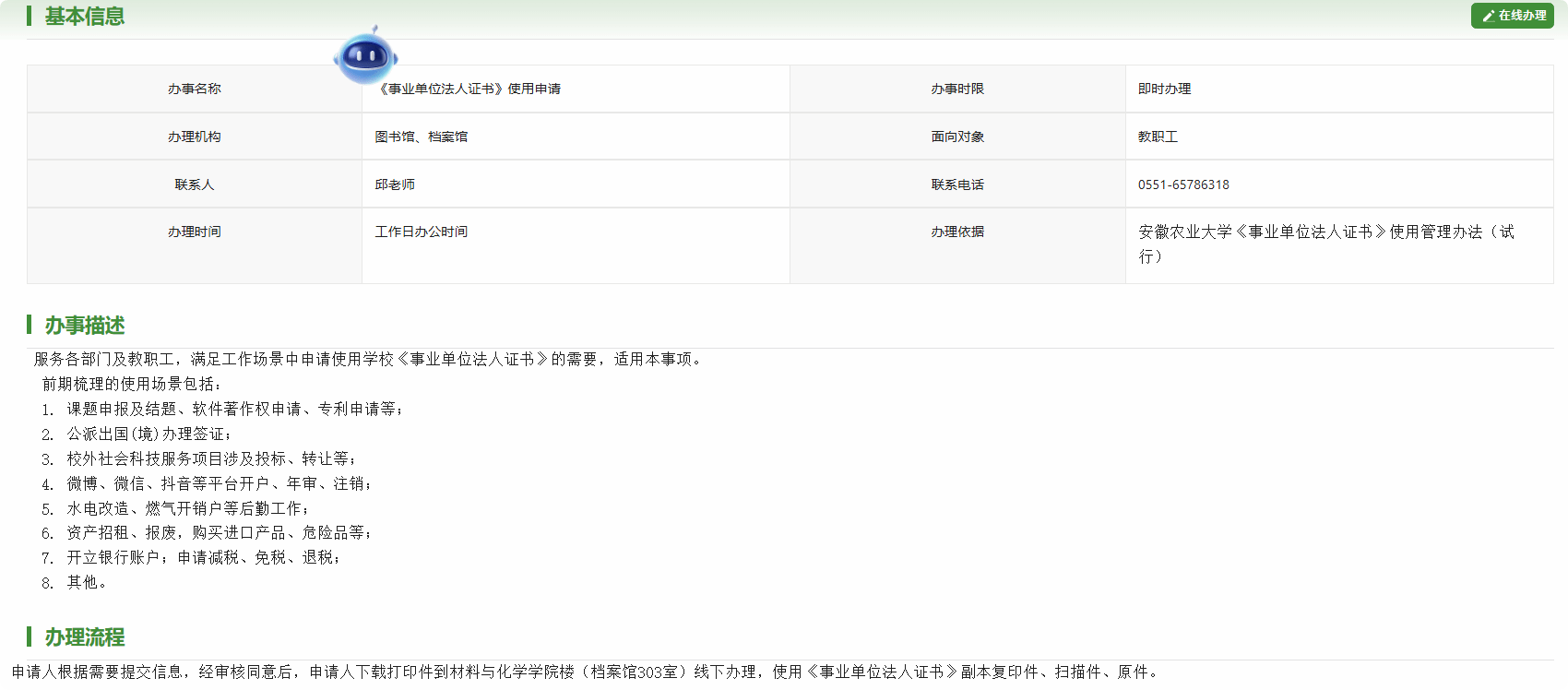
Task: Select the 《事业单位法人证书》使用申请 title cell
Action: pyautogui.click(x=469, y=89)
